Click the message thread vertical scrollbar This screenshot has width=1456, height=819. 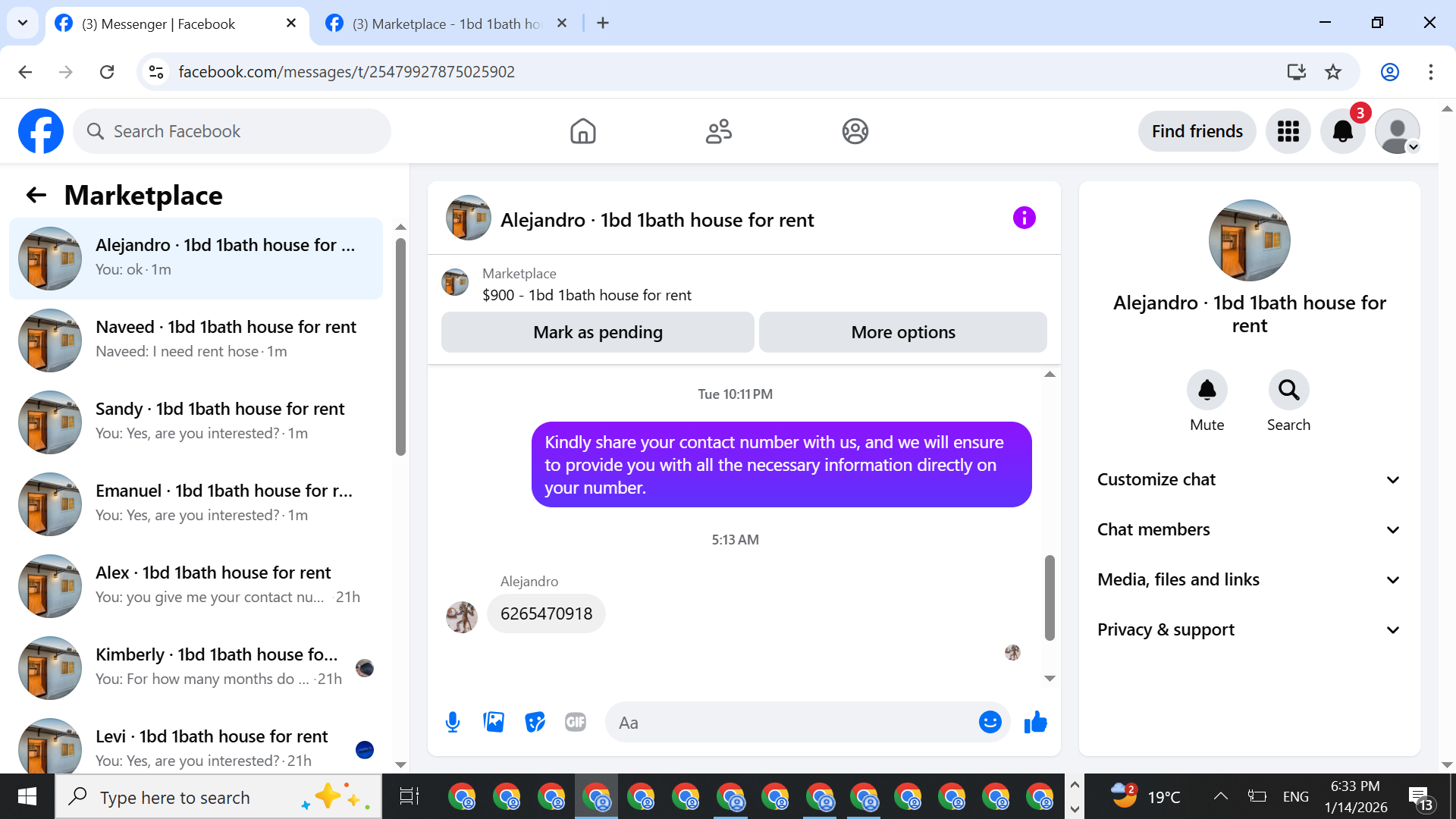[1050, 598]
